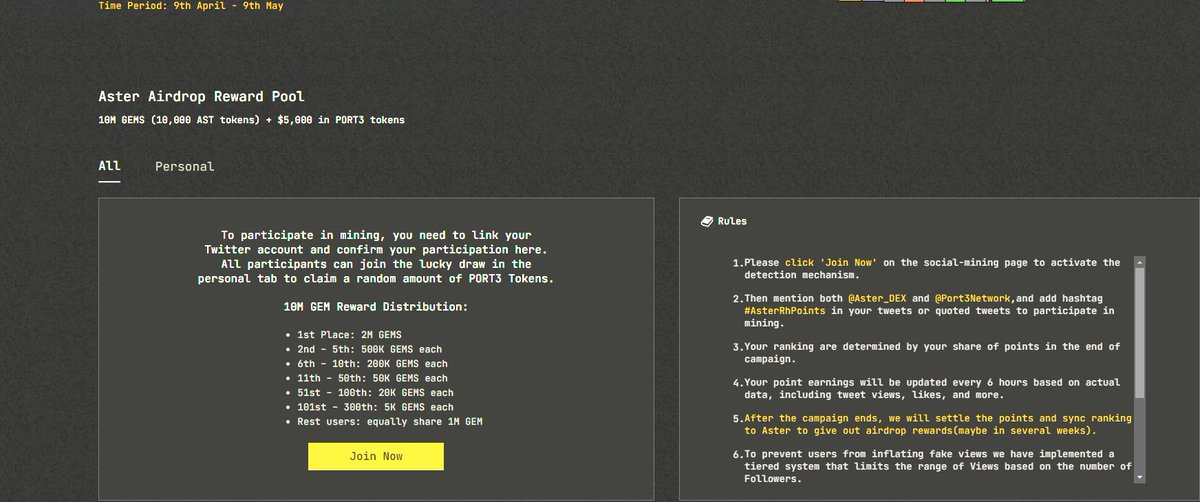Open the @Port3Network mention link
This screenshot has height=502, width=1200.
point(973,299)
